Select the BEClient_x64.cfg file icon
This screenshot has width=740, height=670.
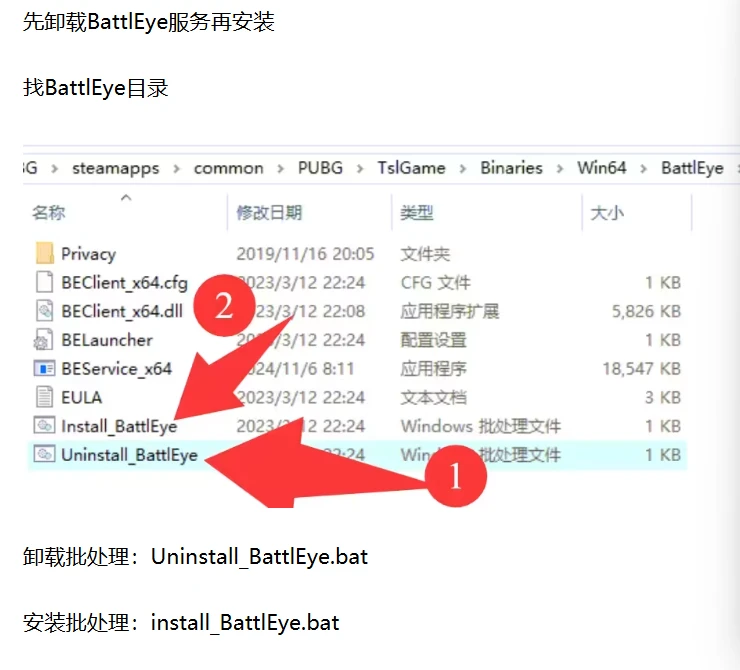(44, 283)
